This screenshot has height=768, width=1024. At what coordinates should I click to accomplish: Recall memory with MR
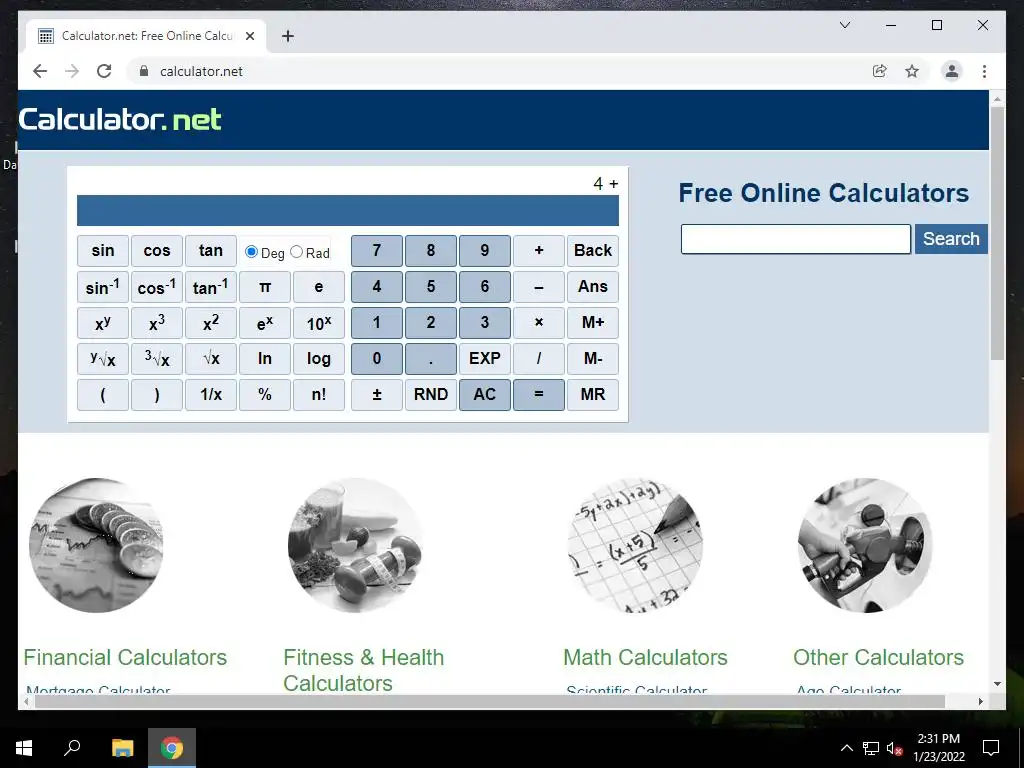593,394
